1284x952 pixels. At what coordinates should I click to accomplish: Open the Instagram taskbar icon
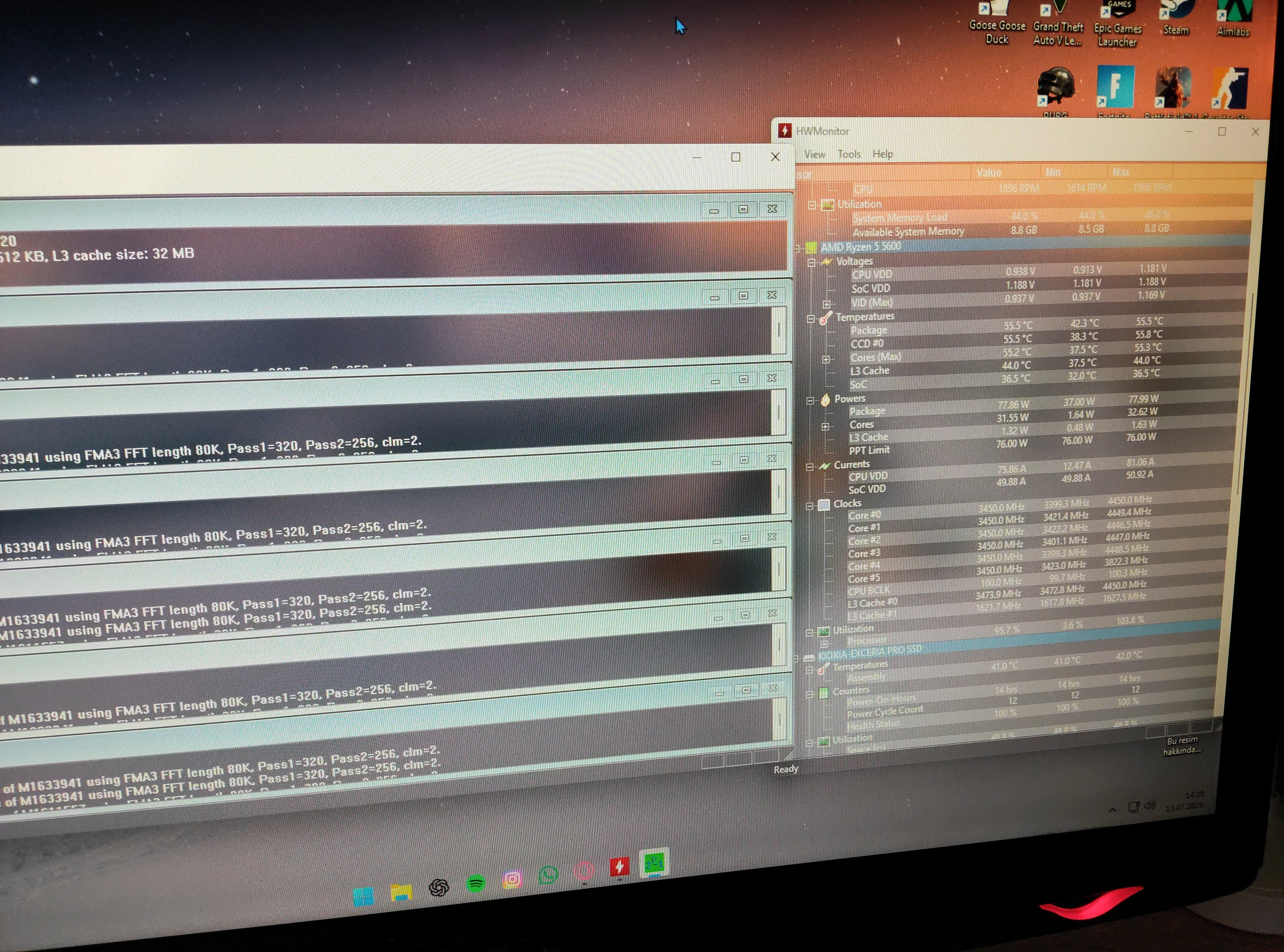click(512, 879)
